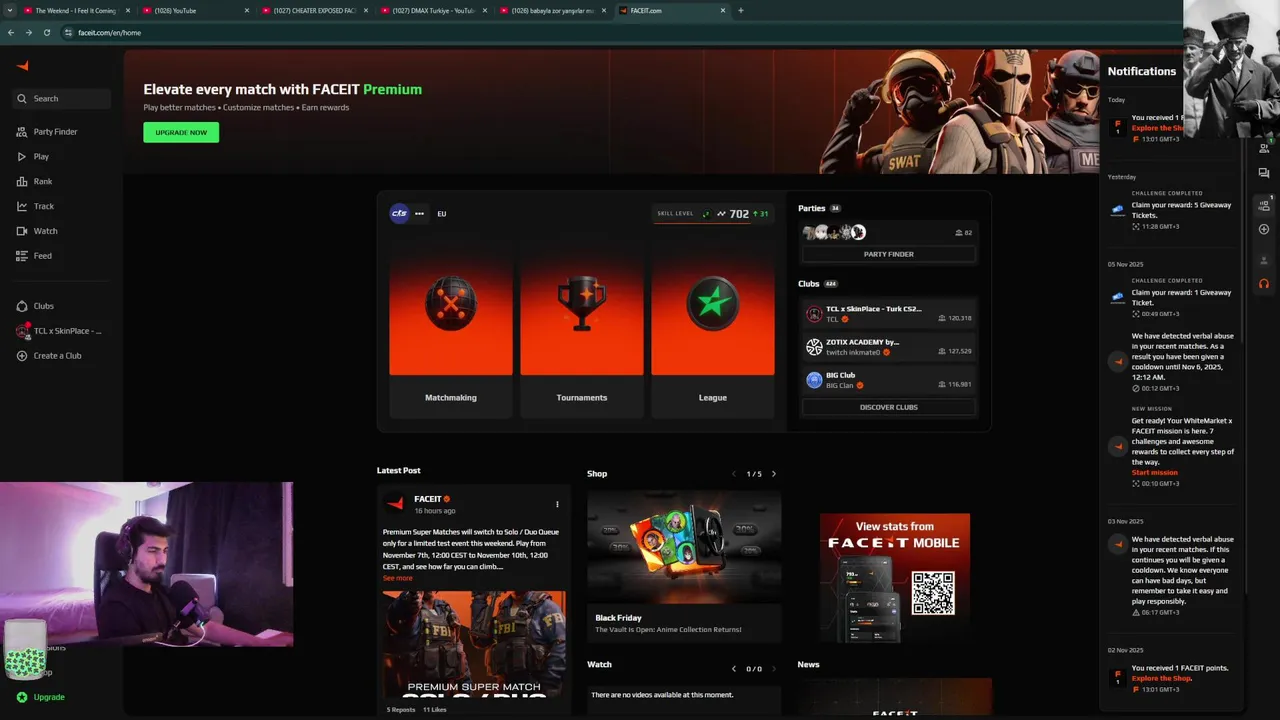Open Claim your reward: 5 Giveaway Tickets notification
The image size is (1280, 720).
[x=1172, y=211]
